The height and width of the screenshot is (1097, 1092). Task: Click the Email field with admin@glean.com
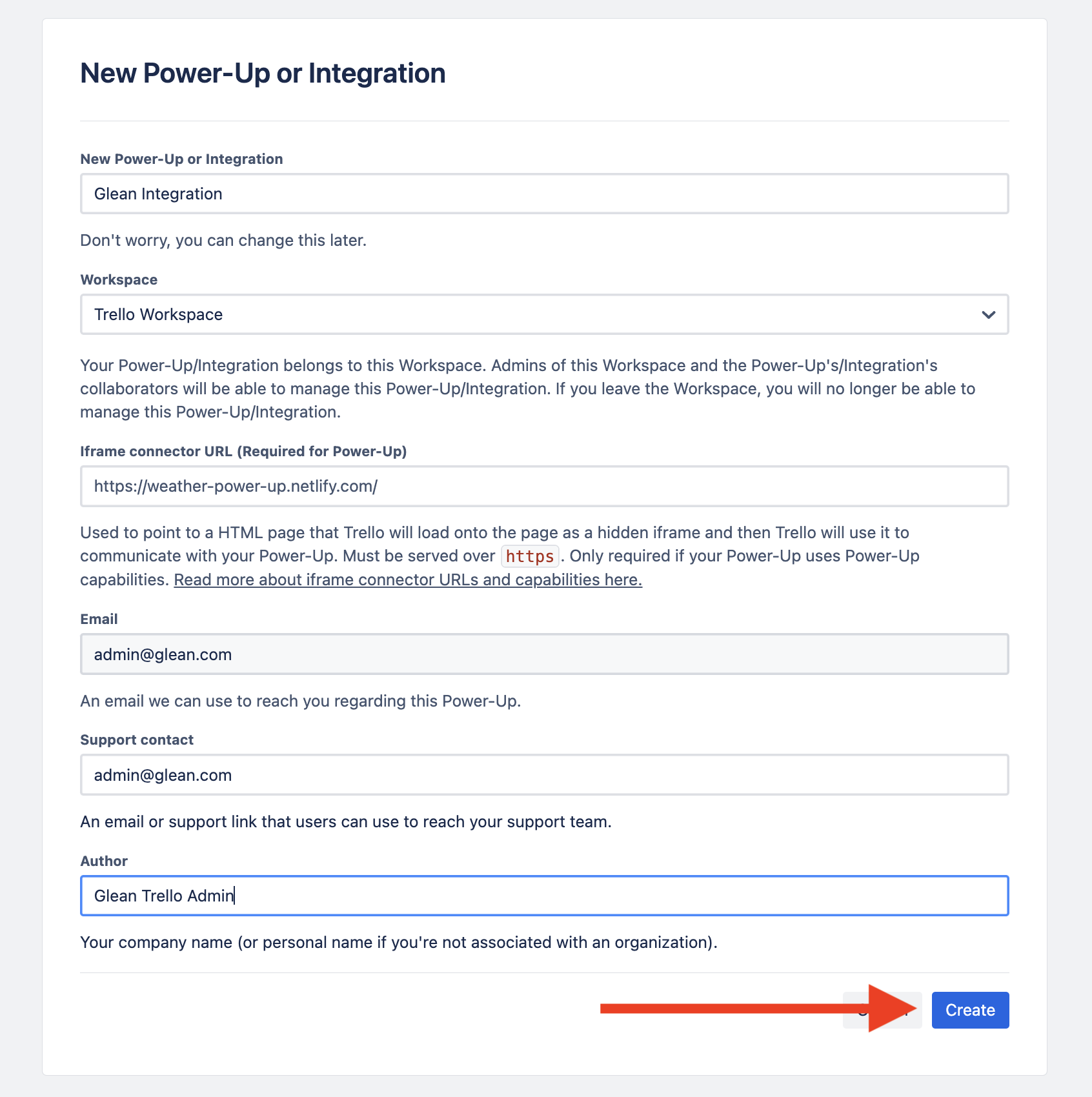[544, 654]
